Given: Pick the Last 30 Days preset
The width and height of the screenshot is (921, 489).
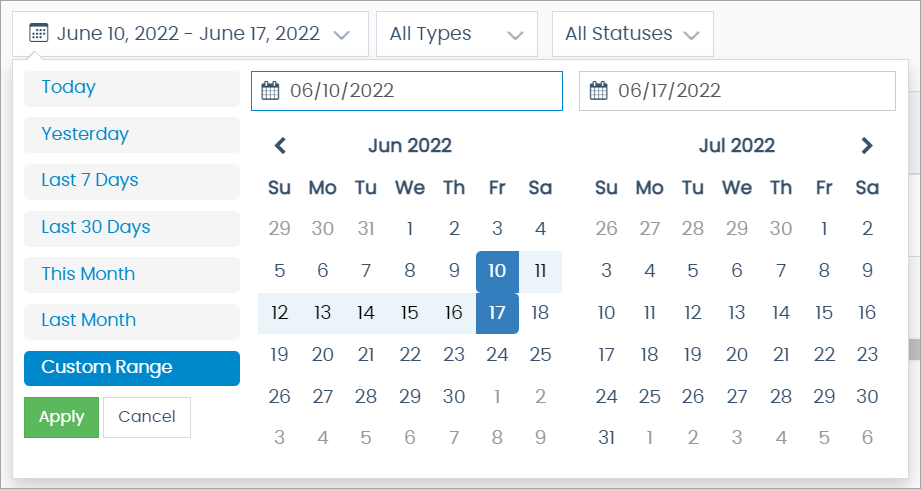Looking at the screenshot, I should point(132,228).
